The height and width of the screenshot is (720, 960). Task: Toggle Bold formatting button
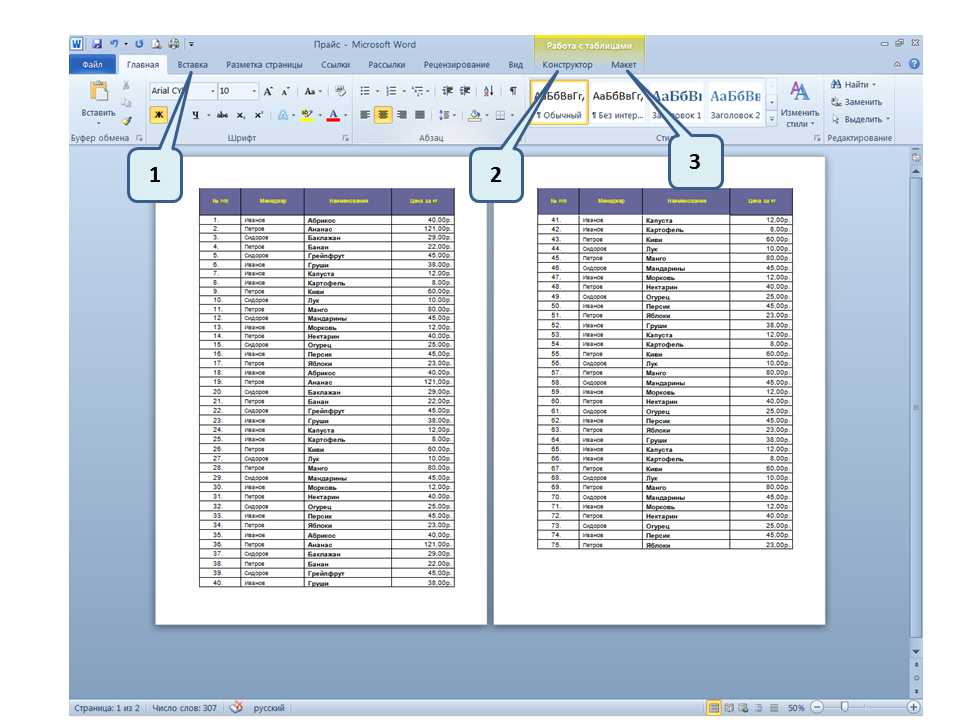coord(158,116)
